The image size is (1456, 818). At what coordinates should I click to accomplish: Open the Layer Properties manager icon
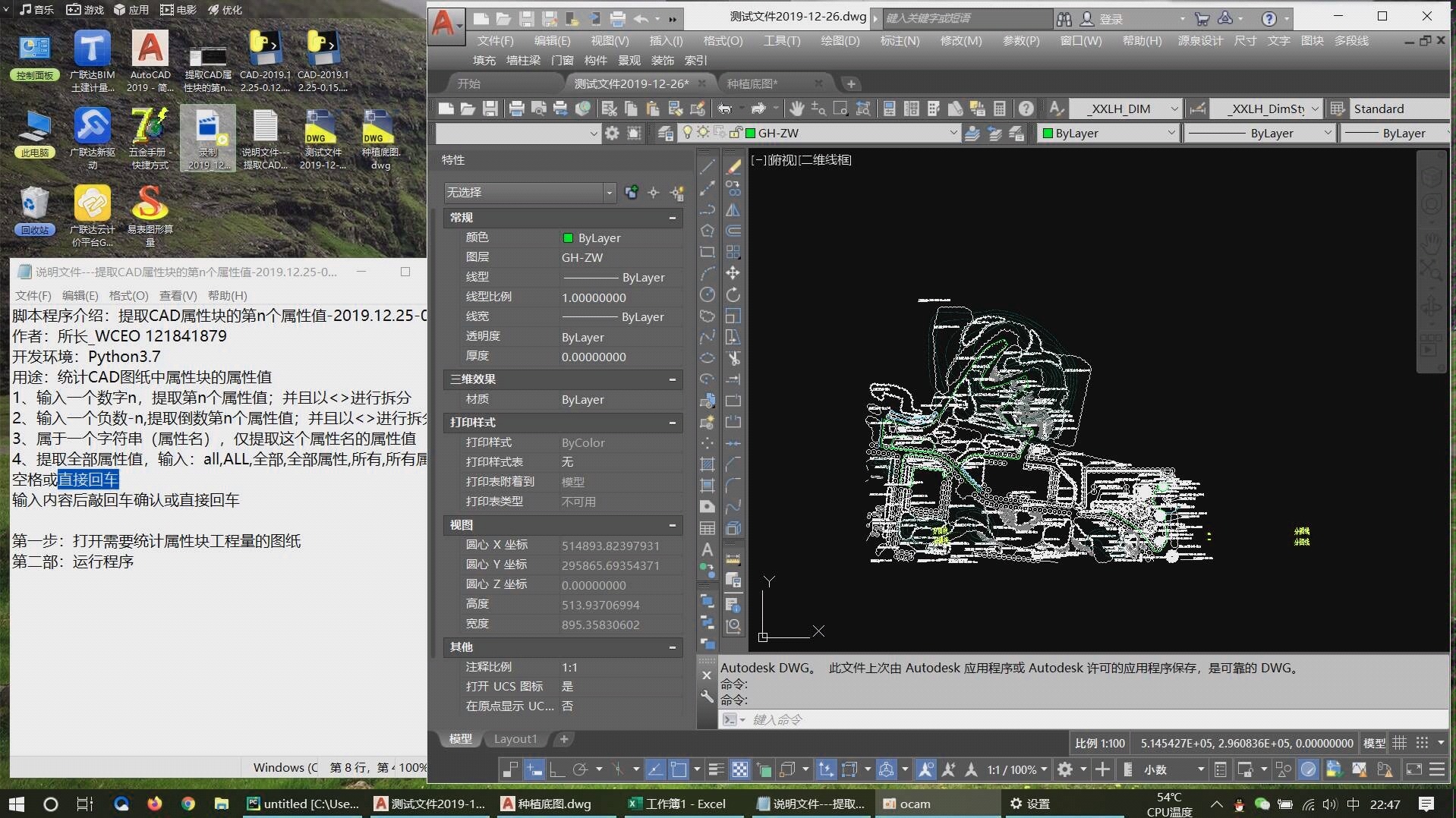tap(665, 134)
